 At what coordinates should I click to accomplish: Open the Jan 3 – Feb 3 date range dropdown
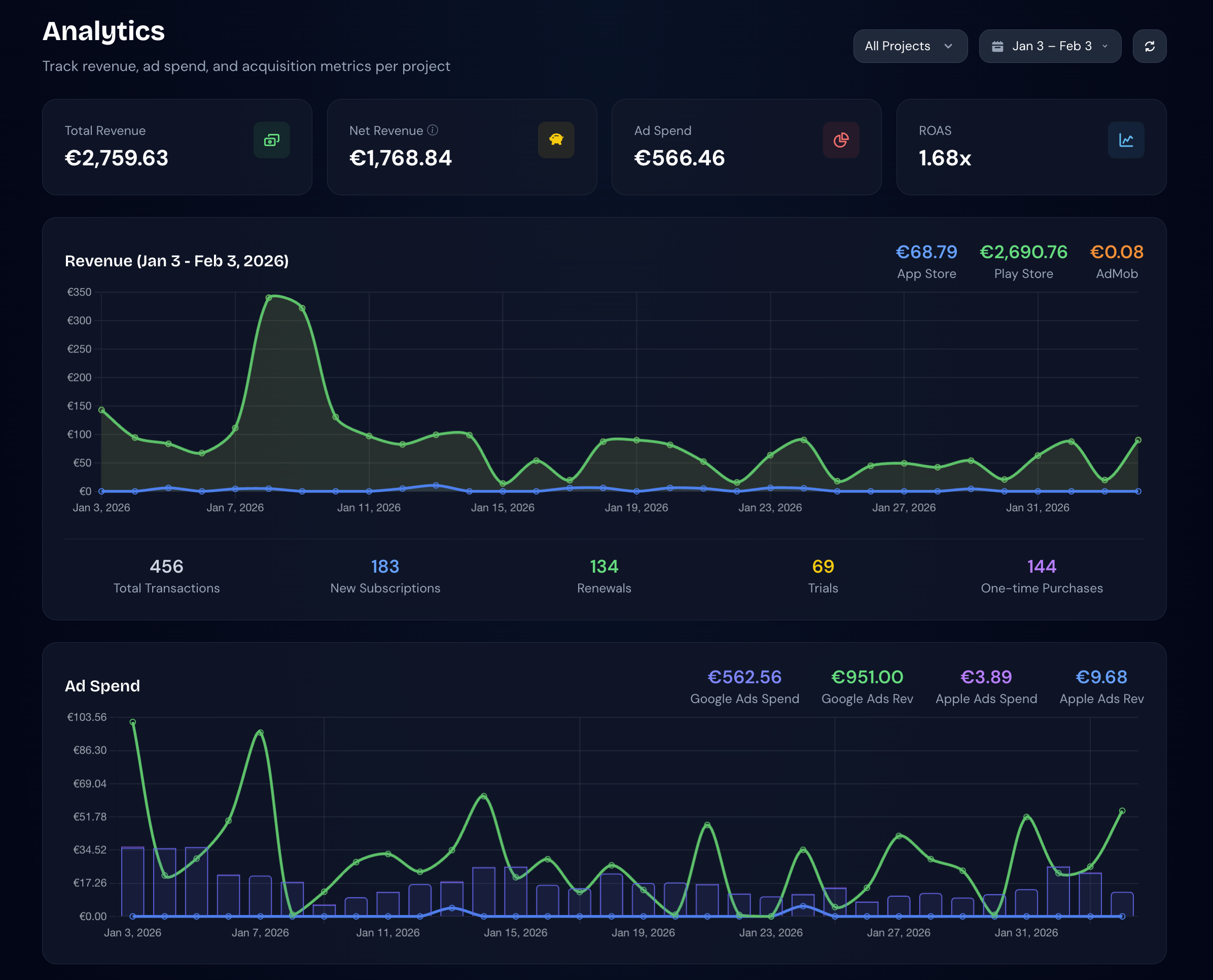tap(1050, 46)
